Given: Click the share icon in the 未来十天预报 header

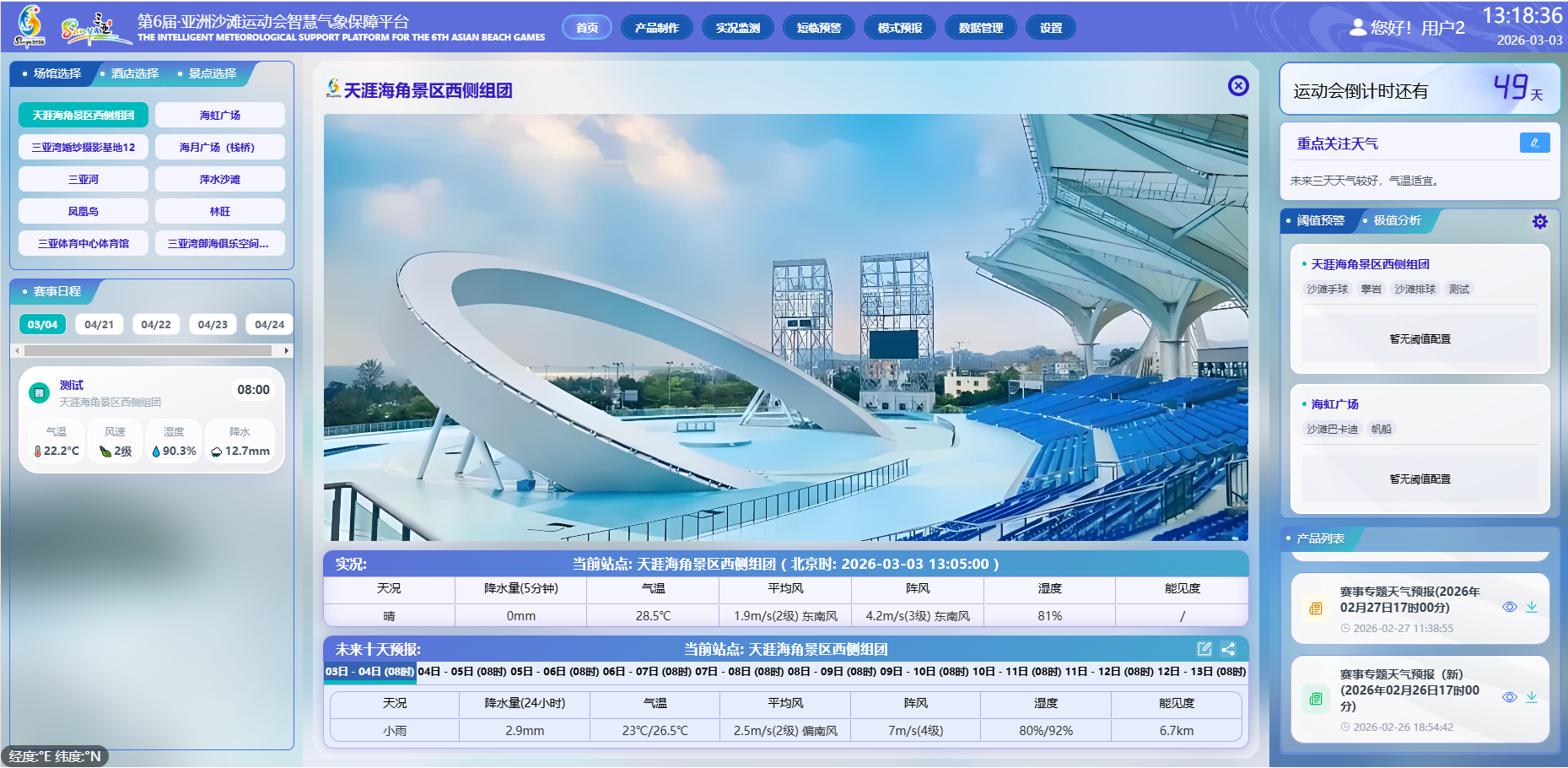Looking at the screenshot, I should [x=1228, y=649].
